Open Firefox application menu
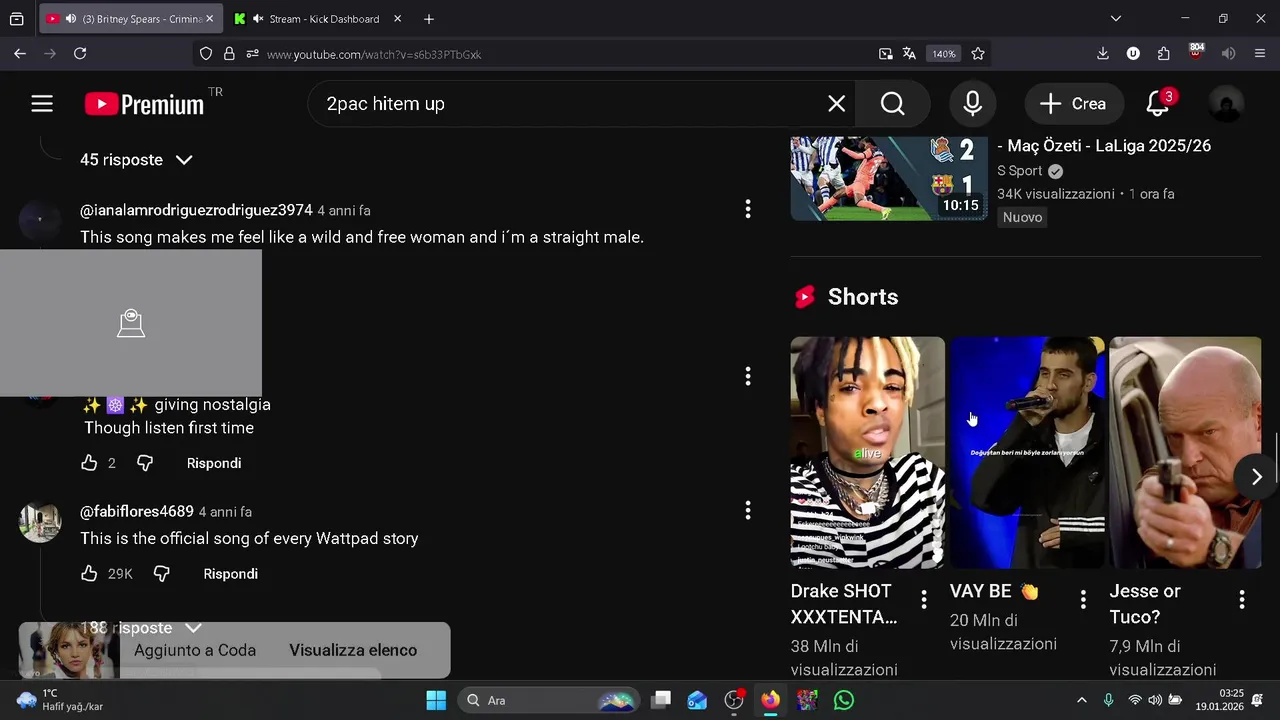This screenshot has width=1280, height=720. tap(1260, 54)
